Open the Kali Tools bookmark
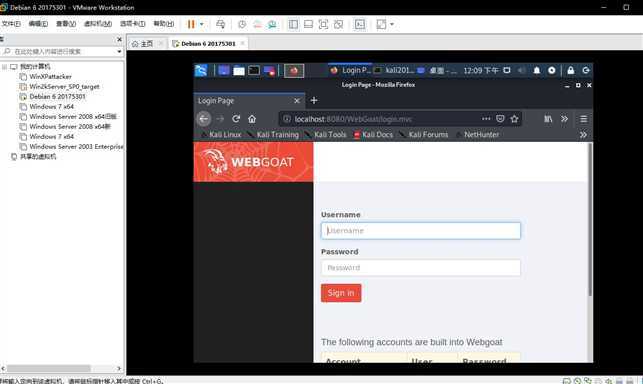 point(326,135)
